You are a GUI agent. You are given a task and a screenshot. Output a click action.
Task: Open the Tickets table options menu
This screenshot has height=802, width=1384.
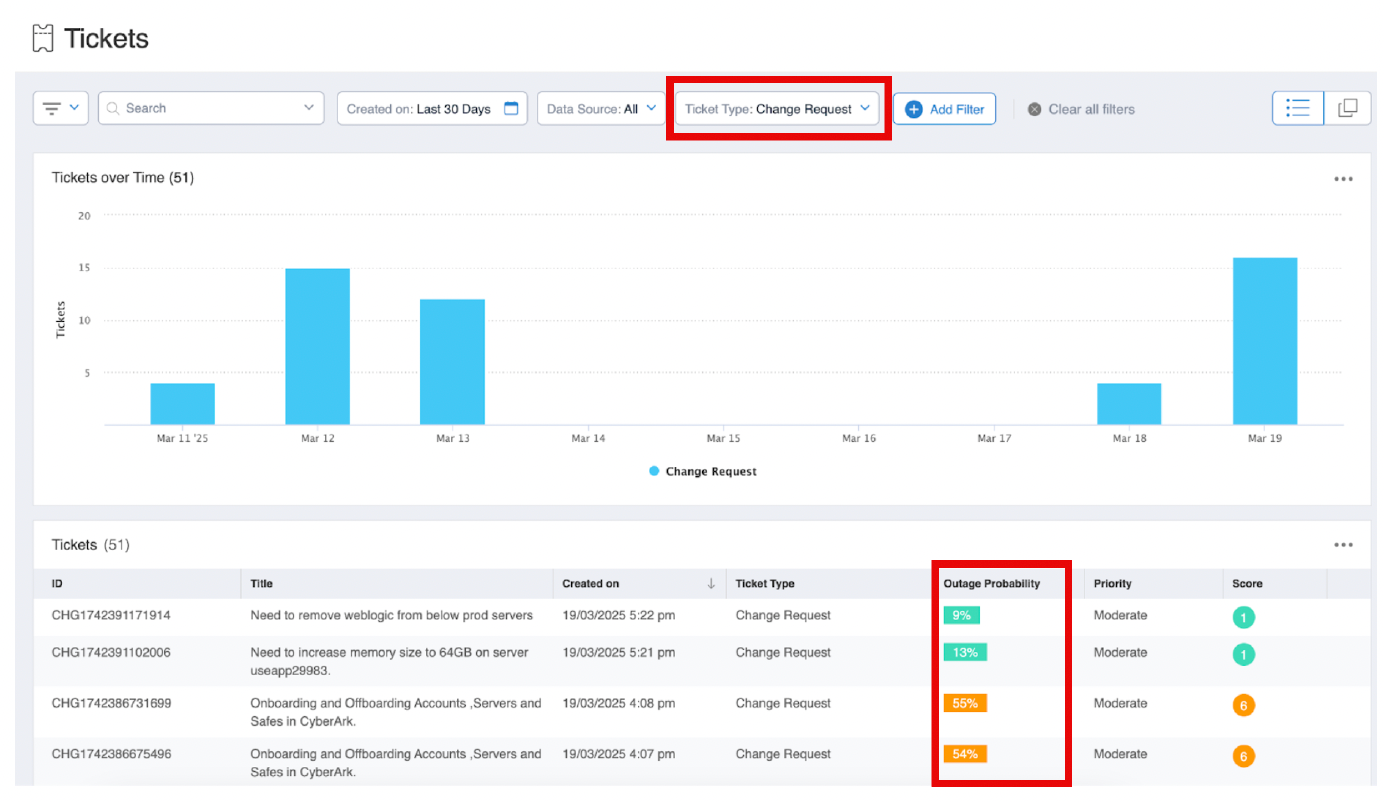pyautogui.click(x=1343, y=545)
